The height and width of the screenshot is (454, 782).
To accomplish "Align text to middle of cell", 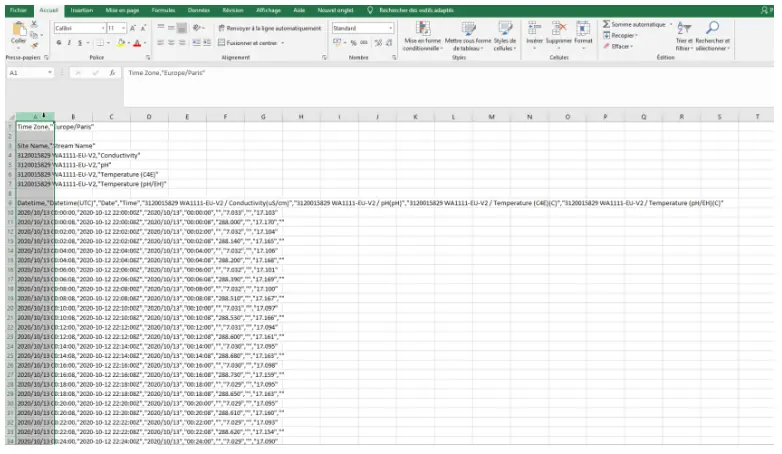I will click(171, 27).
